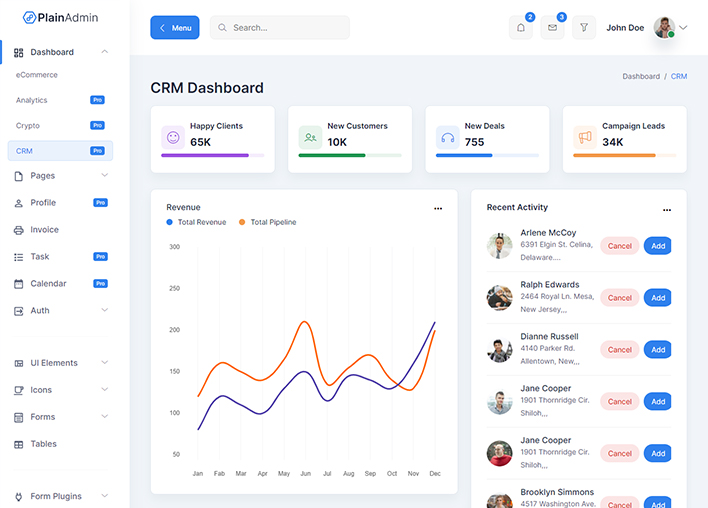Click the New Customers user icon
Screen dimensions: 708x508
tap(310, 138)
